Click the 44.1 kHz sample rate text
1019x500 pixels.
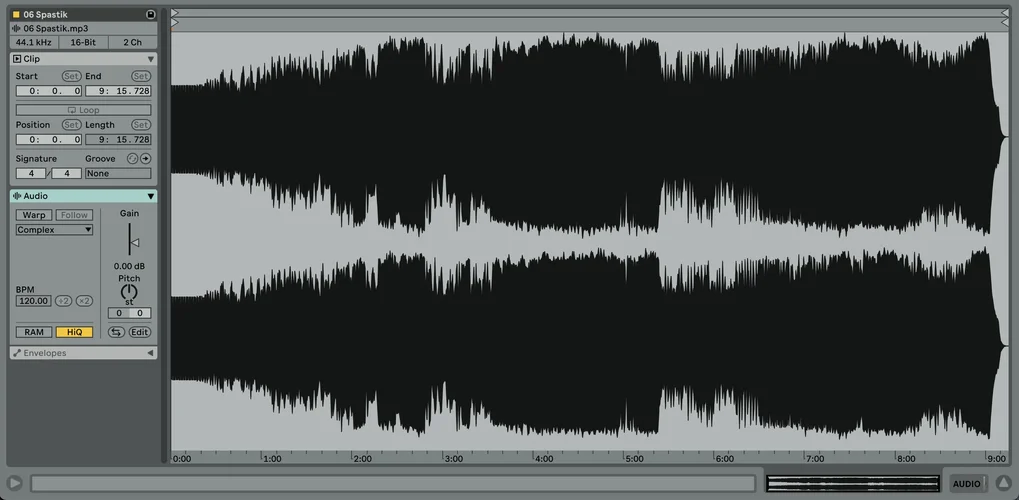point(34,42)
